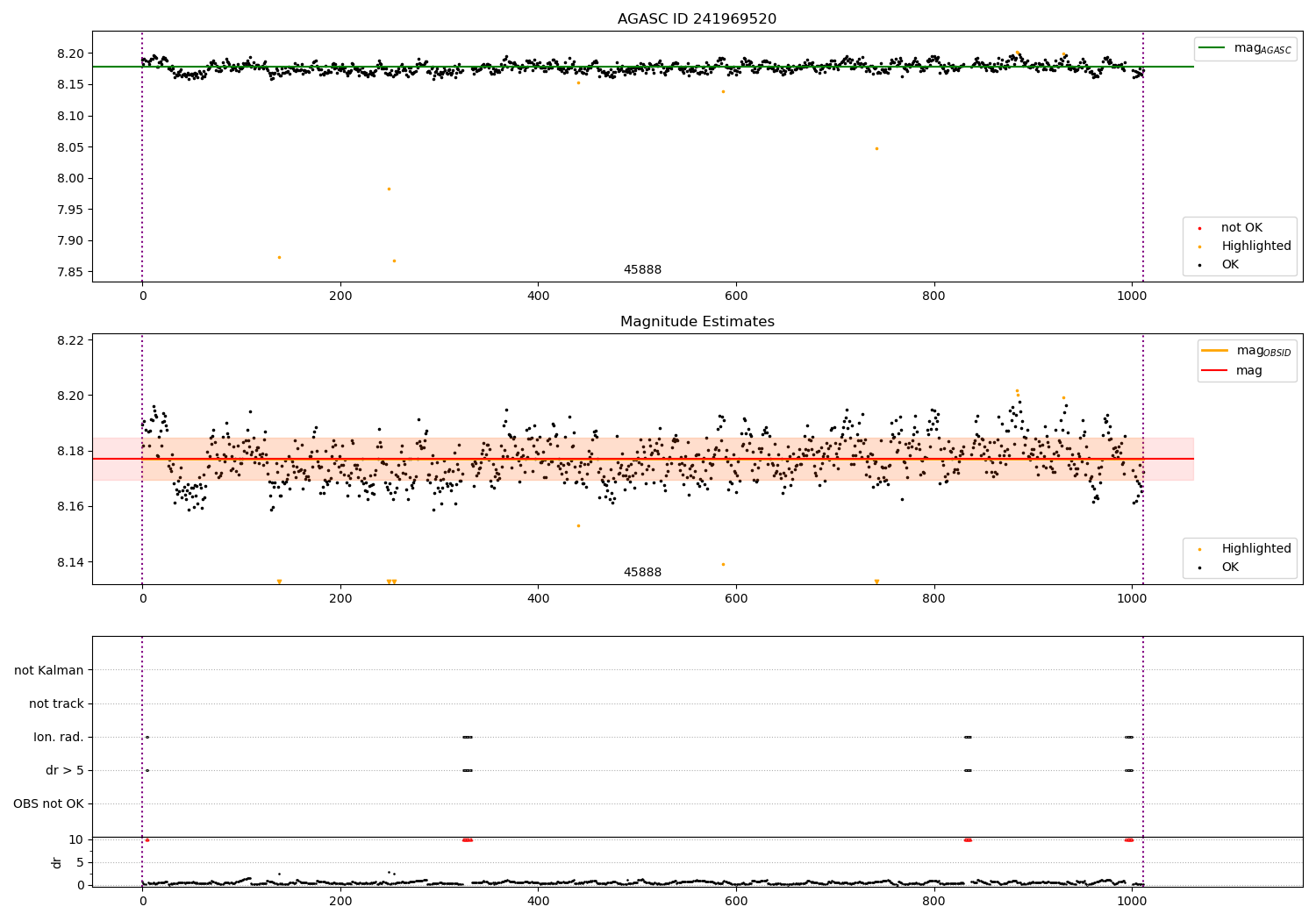Click the 8.18 y-tick label

coord(71,451)
